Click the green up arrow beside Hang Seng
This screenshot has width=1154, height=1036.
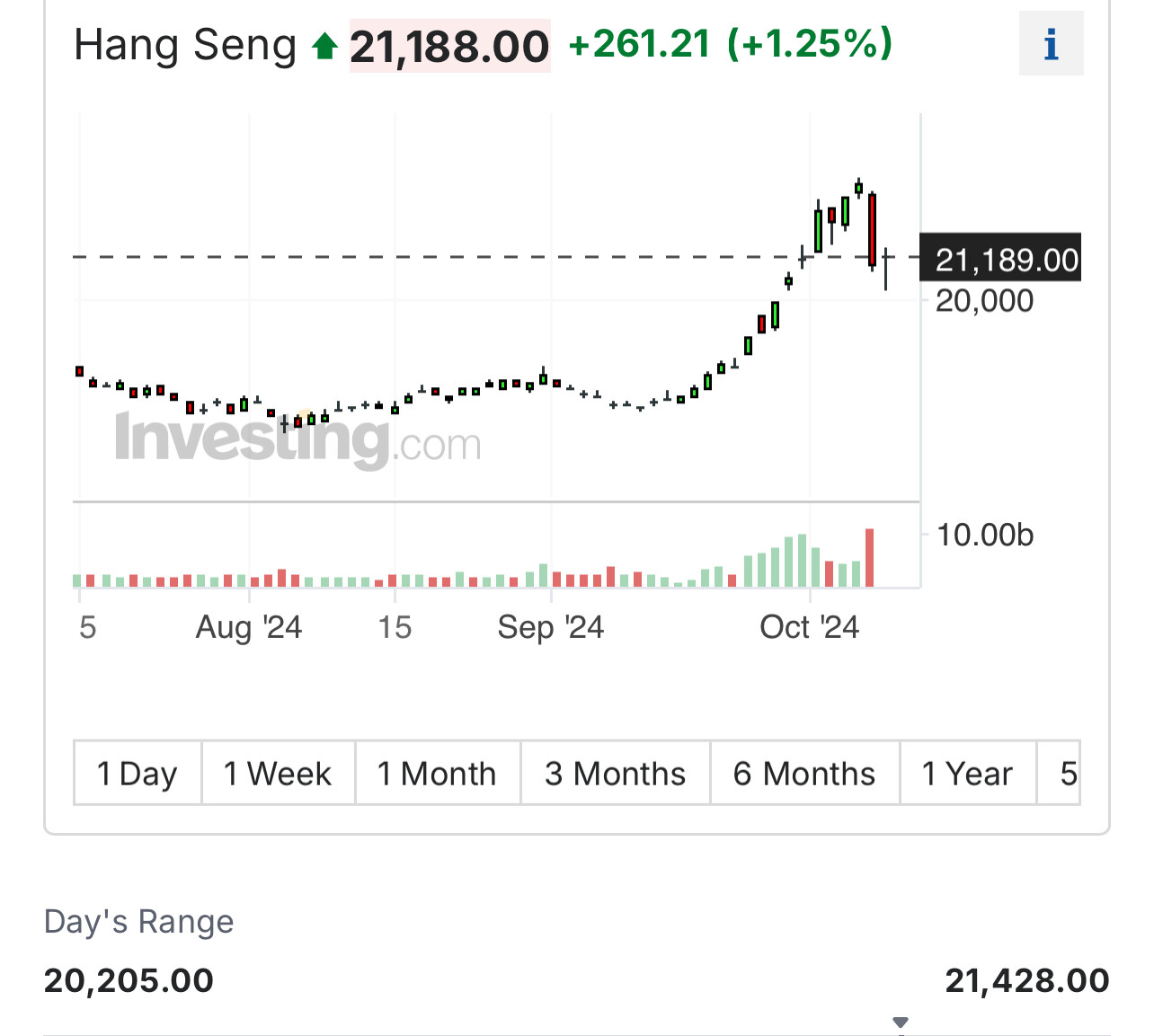324,46
